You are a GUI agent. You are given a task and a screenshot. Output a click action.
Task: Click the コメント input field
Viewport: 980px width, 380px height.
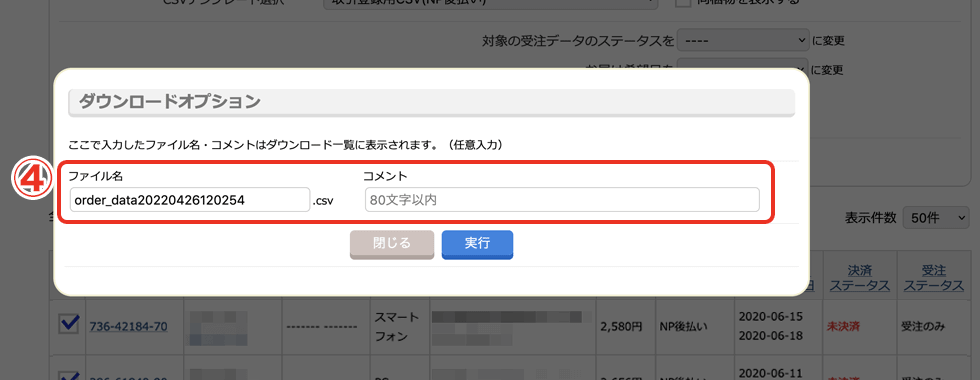tap(562, 200)
